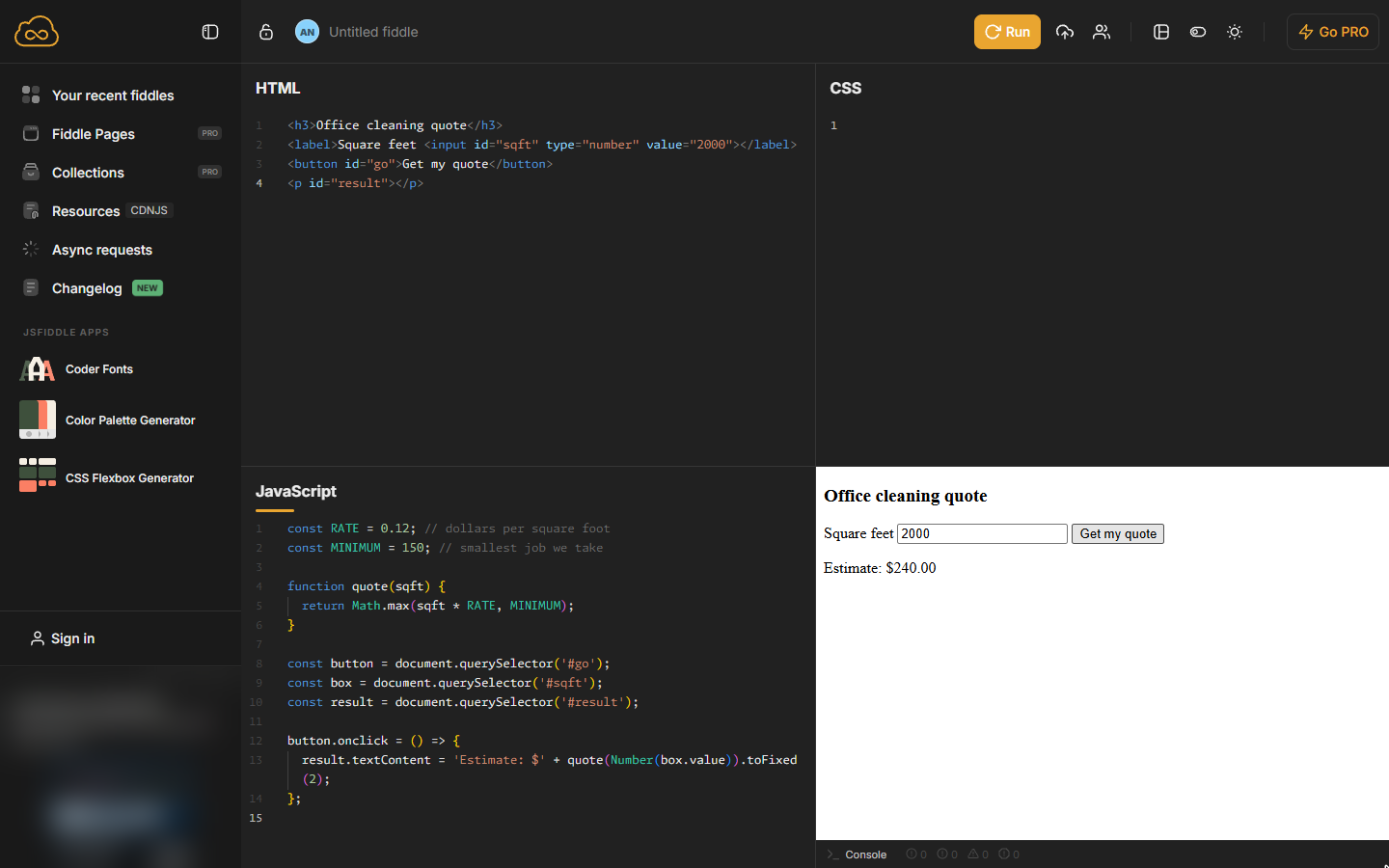Click the Untitled fiddle title field
Image resolution: width=1389 pixels, height=868 pixels.
tap(373, 32)
